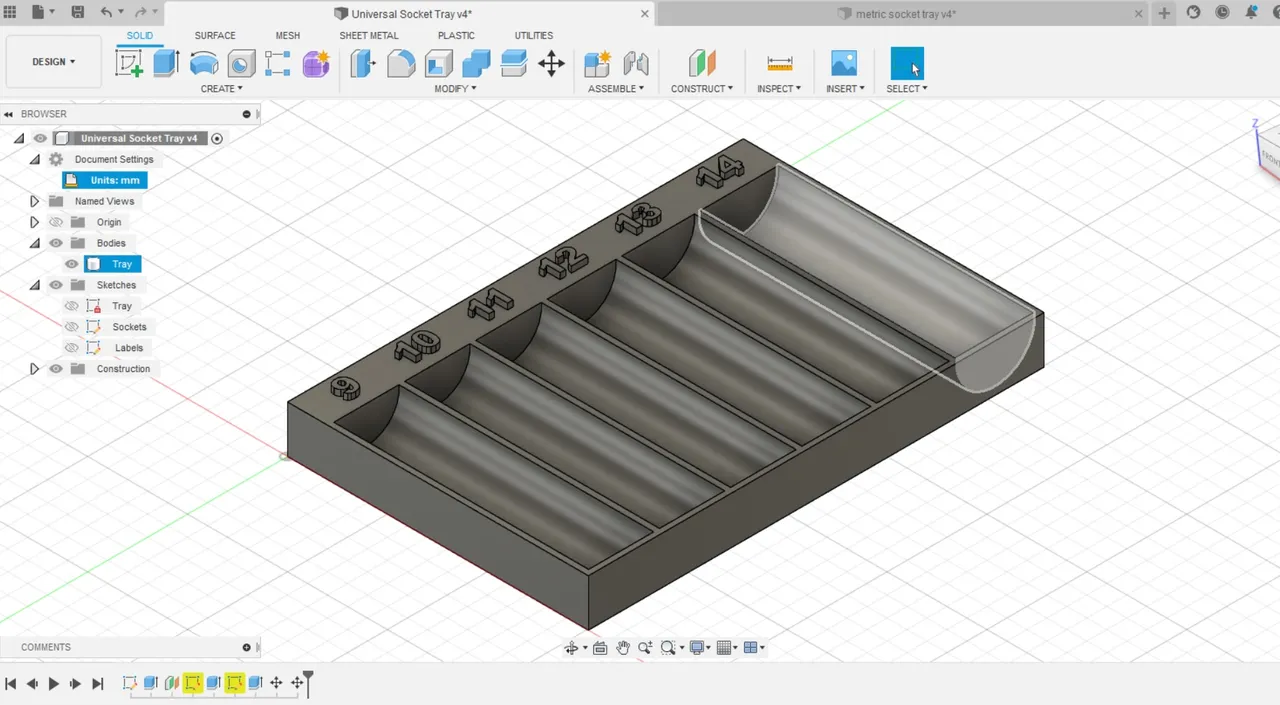This screenshot has width=1280, height=705.
Task: Switch to the MESH tab
Action: [288, 36]
